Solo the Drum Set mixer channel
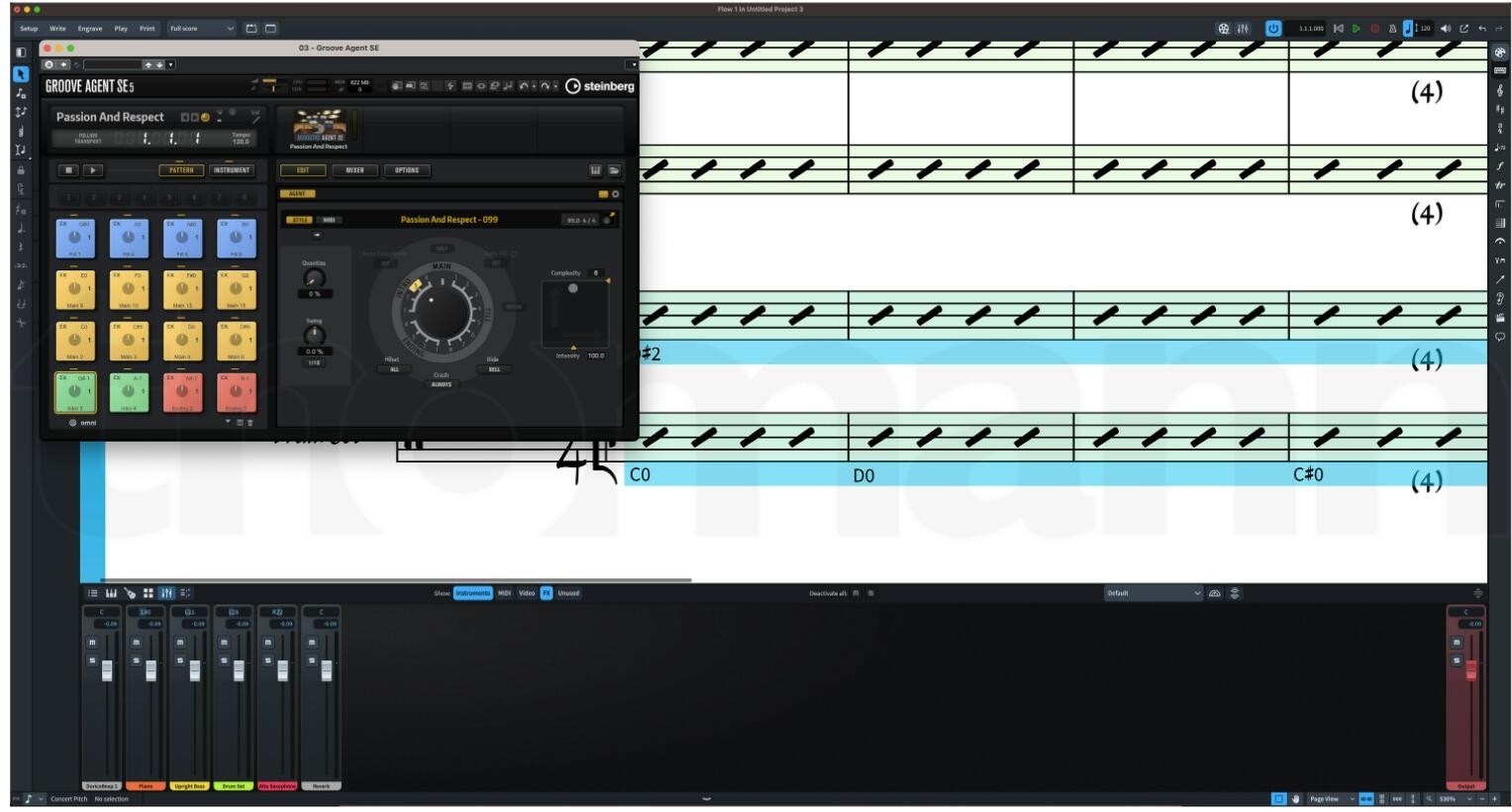 pyautogui.click(x=224, y=660)
